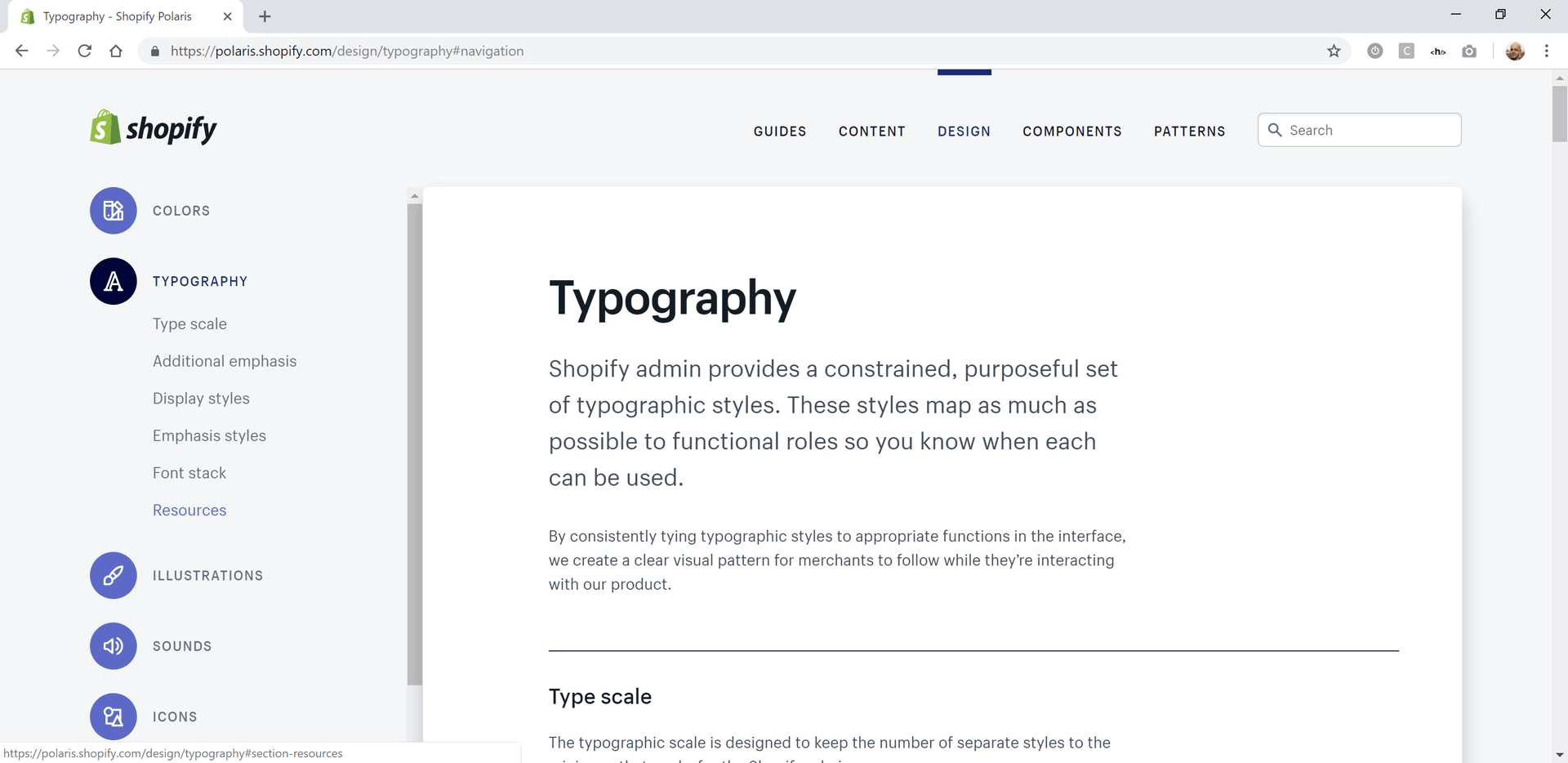Click the Typography circle icon
Screen dimensions: 1568x763
[x=114, y=281]
